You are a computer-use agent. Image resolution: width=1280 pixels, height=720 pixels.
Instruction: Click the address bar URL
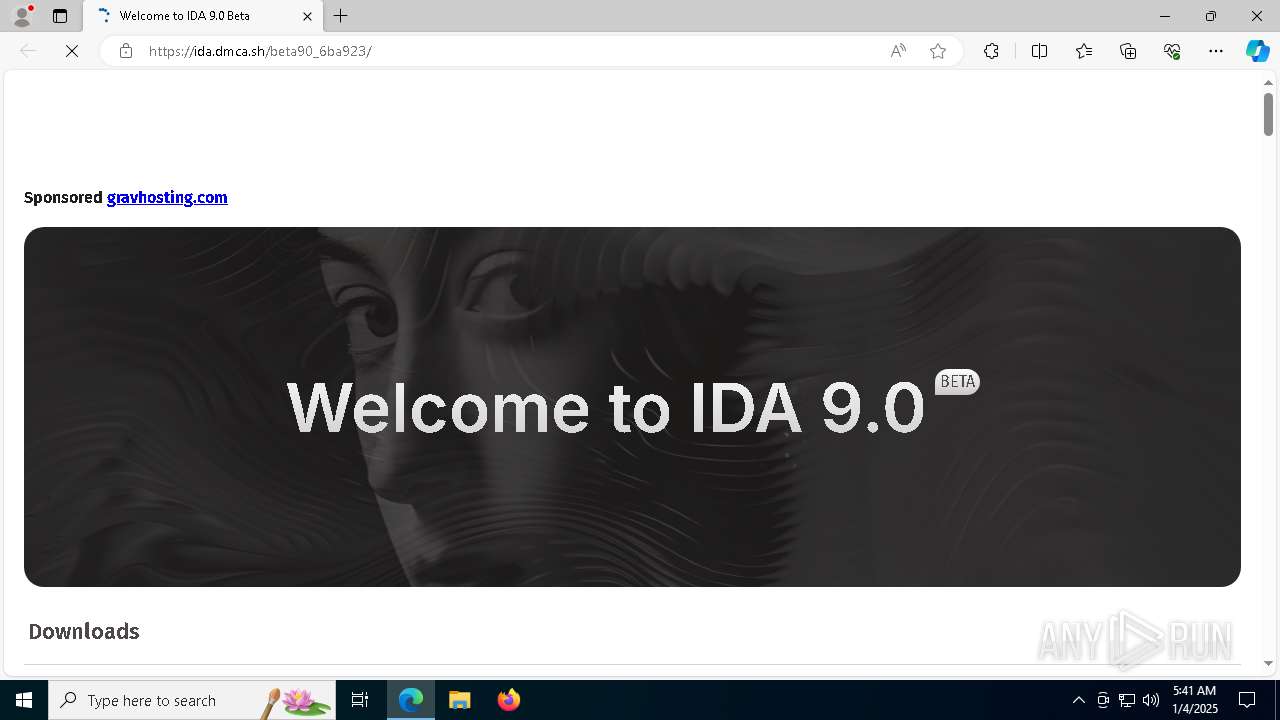click(x=260, y=51)
